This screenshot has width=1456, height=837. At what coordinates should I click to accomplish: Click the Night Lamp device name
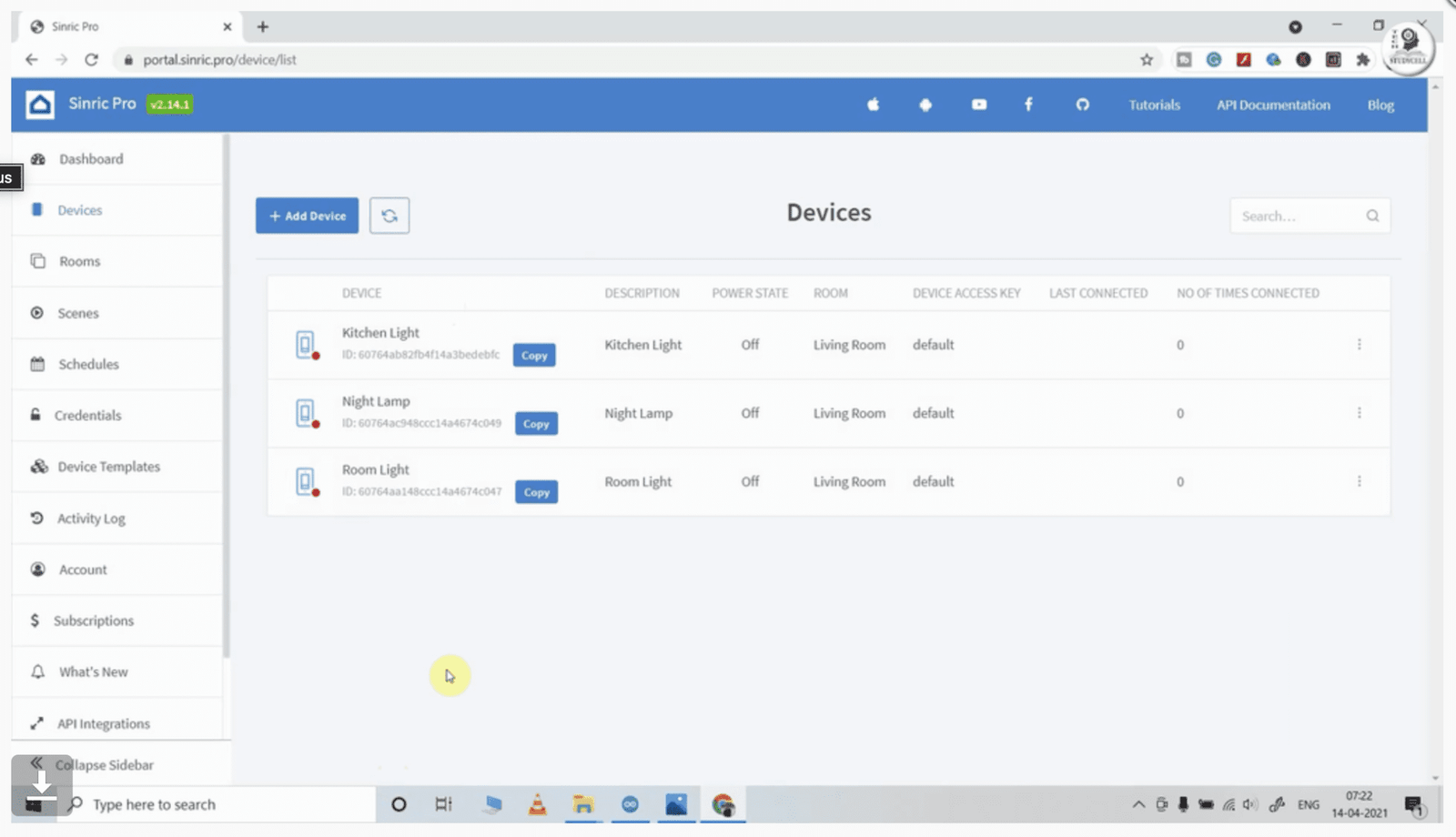pos(376,401)
